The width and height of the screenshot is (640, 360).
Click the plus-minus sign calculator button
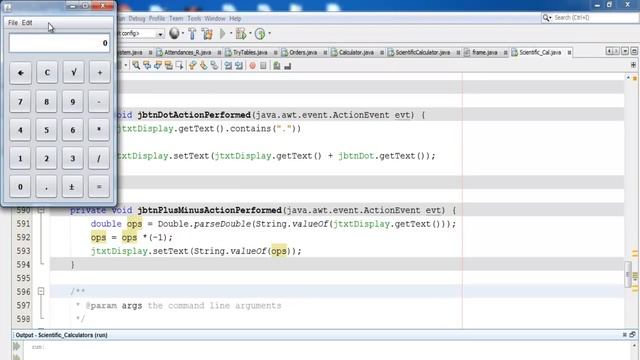pos(72,187)
